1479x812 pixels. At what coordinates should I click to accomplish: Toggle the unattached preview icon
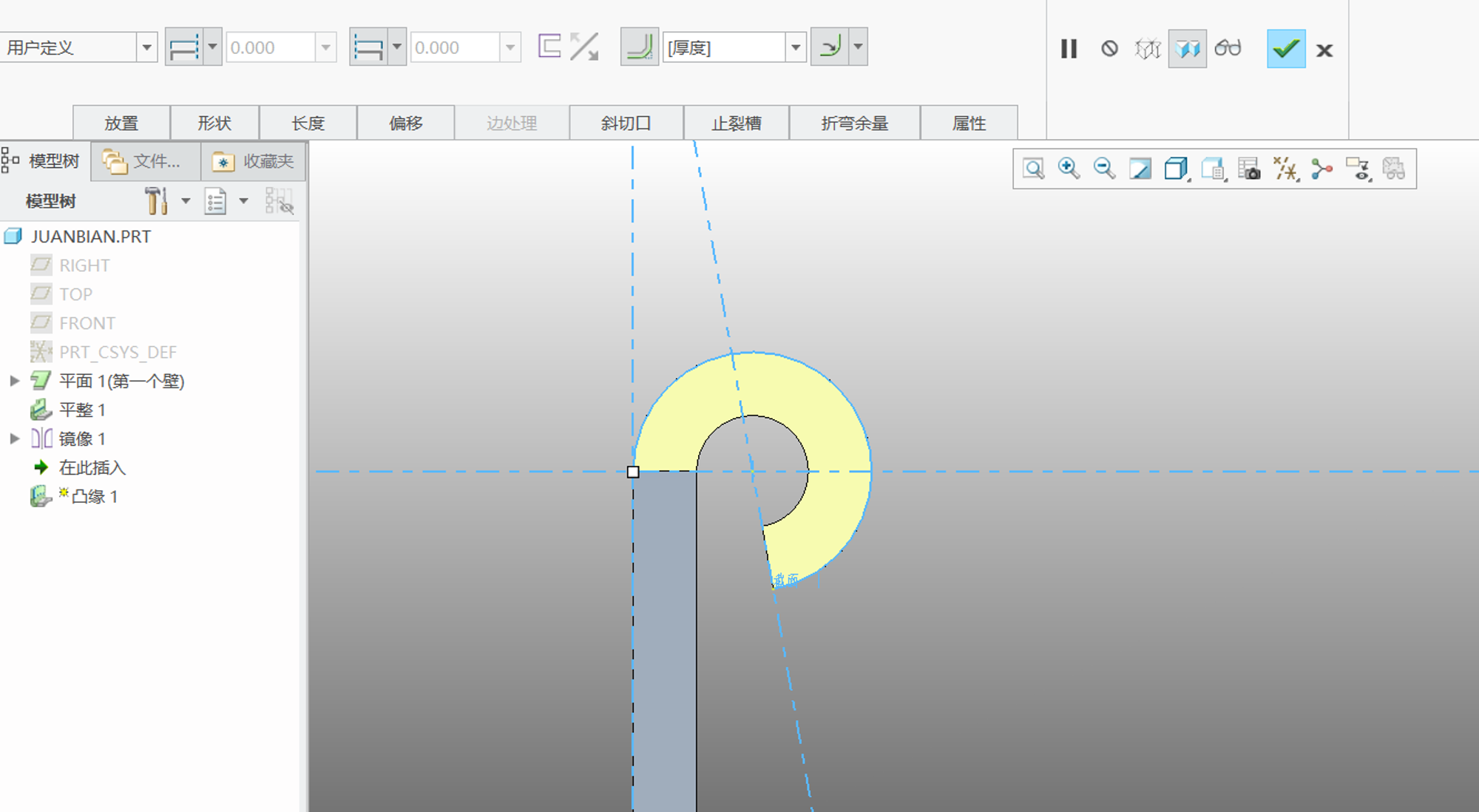[x=1148, y=49]
